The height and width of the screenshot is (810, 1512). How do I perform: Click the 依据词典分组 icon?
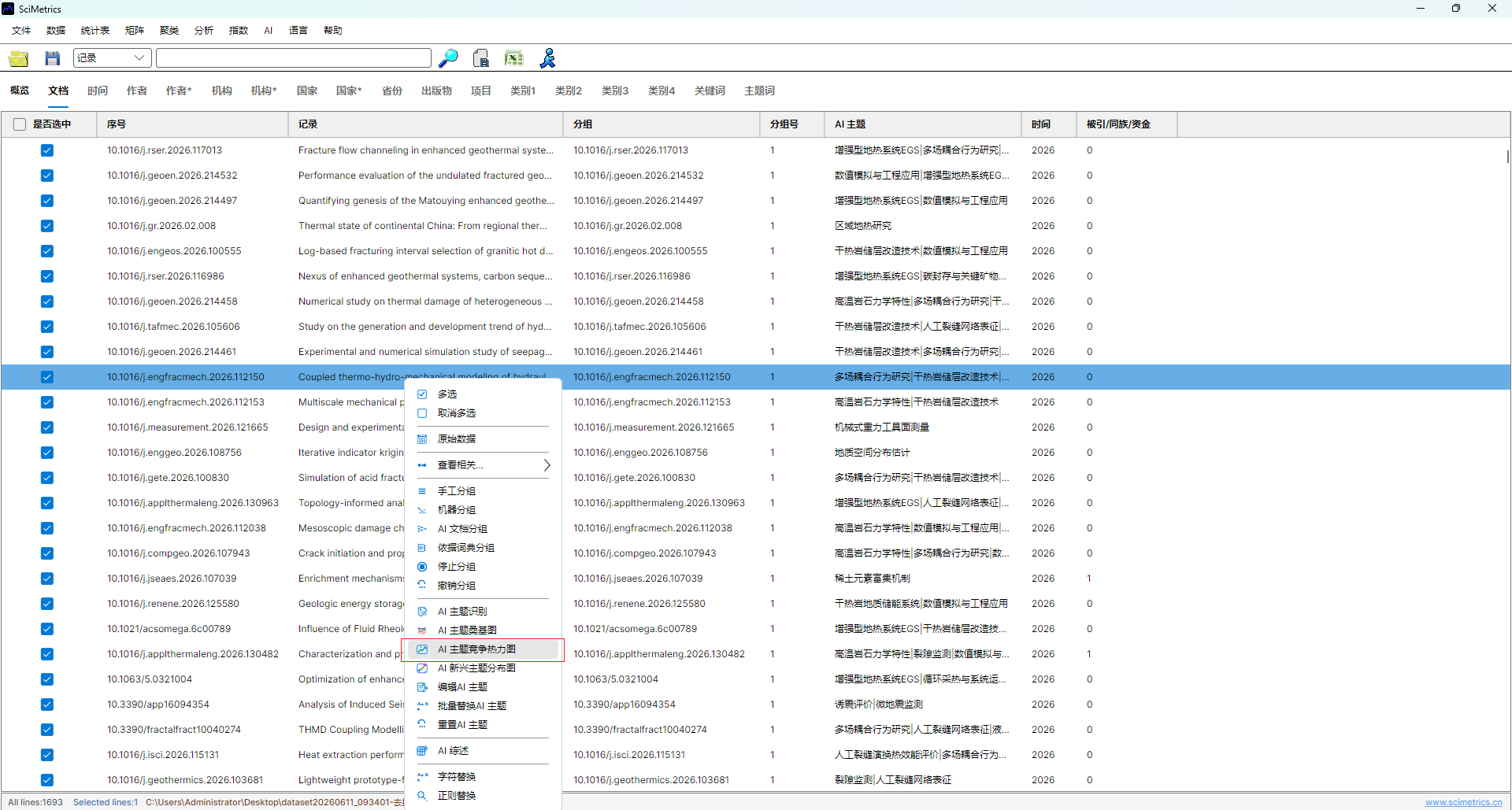[422, 548]
